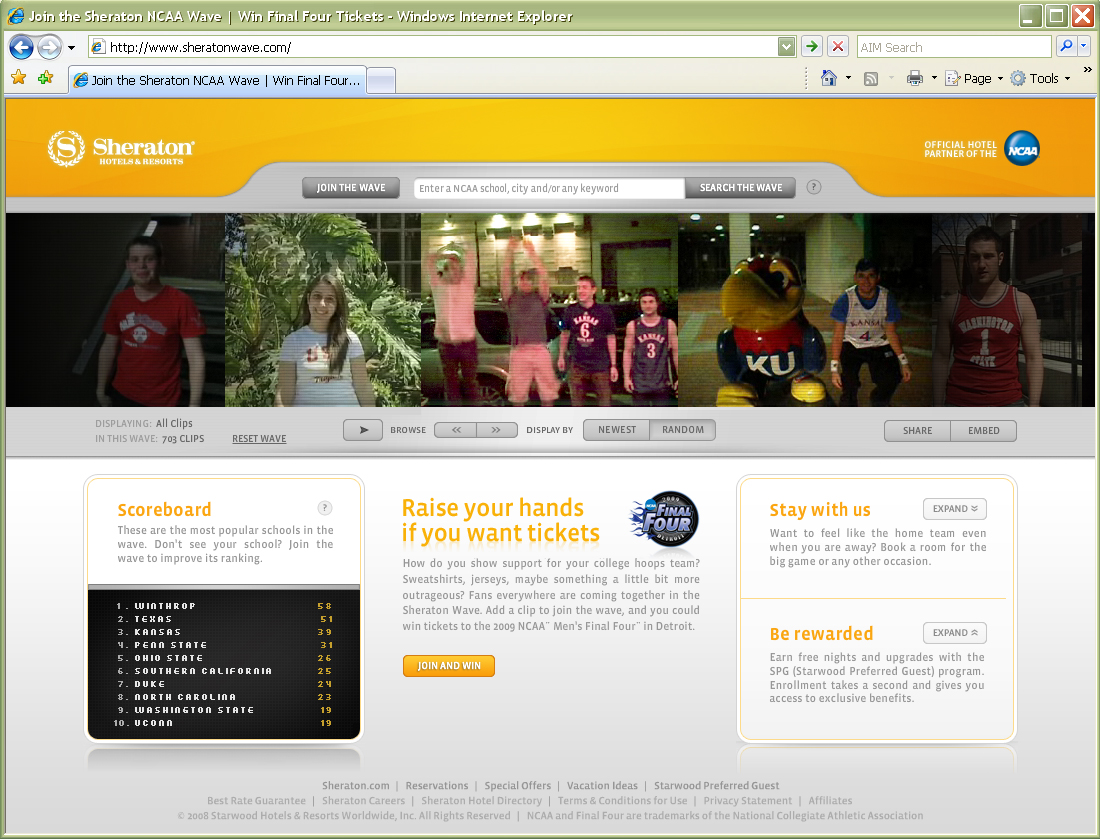The height and width of the screenshot is (839, 1100).
Task: Open the Favorites Center star icon
Action: coord(19,77)
